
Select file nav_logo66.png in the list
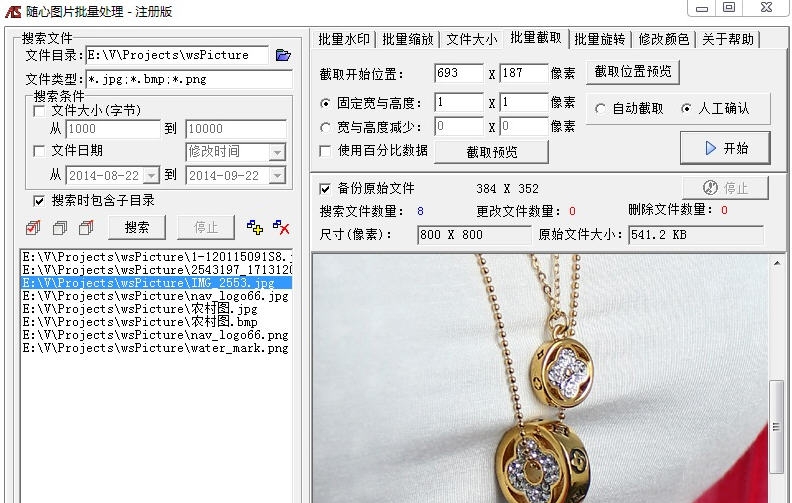[157, 335]
